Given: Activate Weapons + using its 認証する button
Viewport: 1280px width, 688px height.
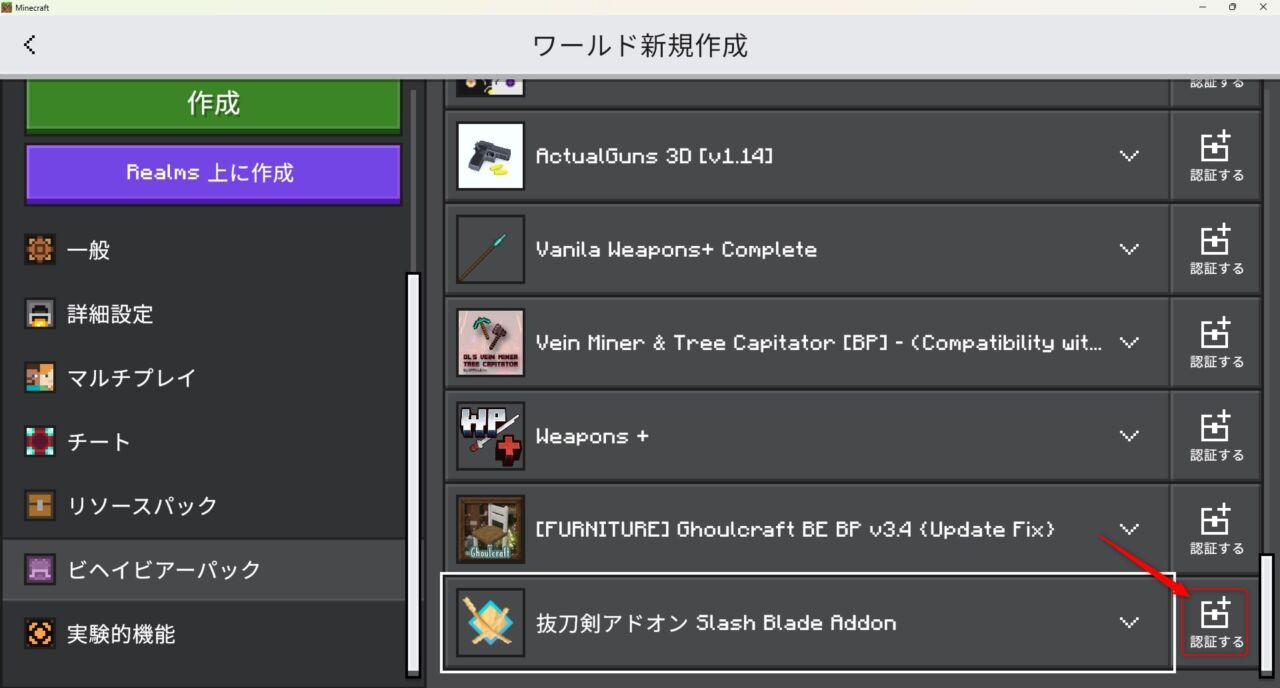Looking at the screenshot, I should point(1215,435).
